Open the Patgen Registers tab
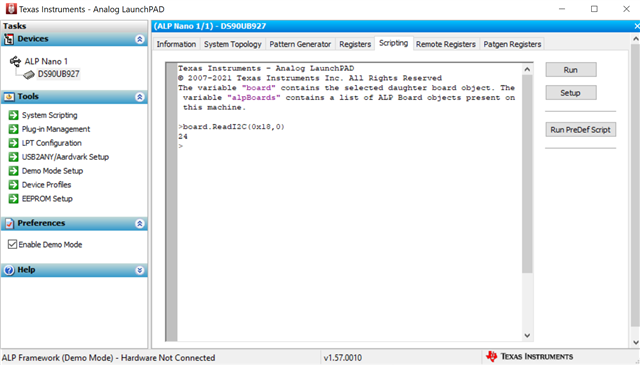Viewport: 640px width, 365px height. (x=512, y=44)
